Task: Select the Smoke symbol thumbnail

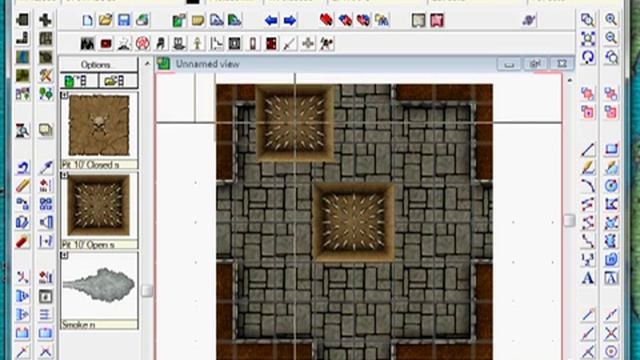Action: click(99, 285)
